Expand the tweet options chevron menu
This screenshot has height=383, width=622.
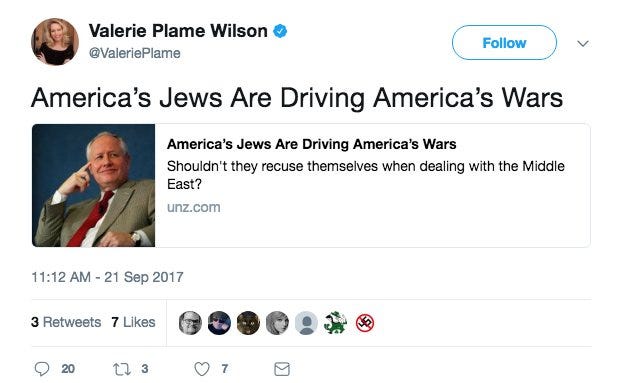click(x=582, y=43)
